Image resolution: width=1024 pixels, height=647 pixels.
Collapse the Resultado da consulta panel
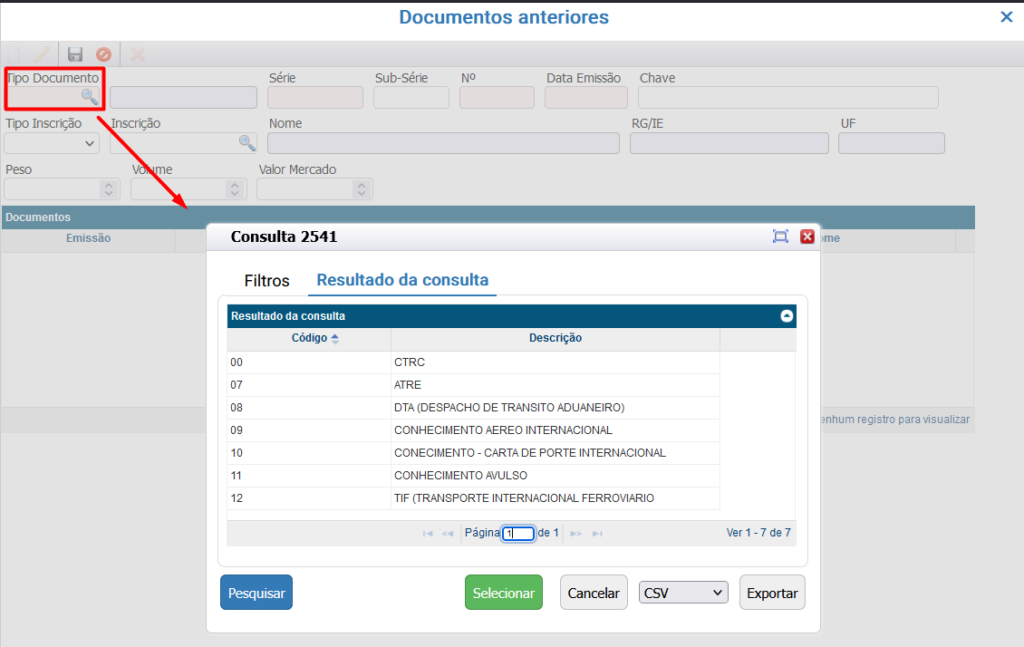coord(787,316)
